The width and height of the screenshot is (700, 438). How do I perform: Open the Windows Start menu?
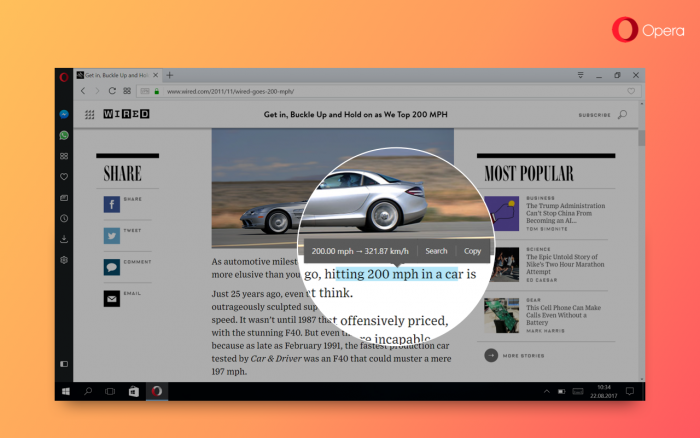pyautogui.click(x=66, y=391)
